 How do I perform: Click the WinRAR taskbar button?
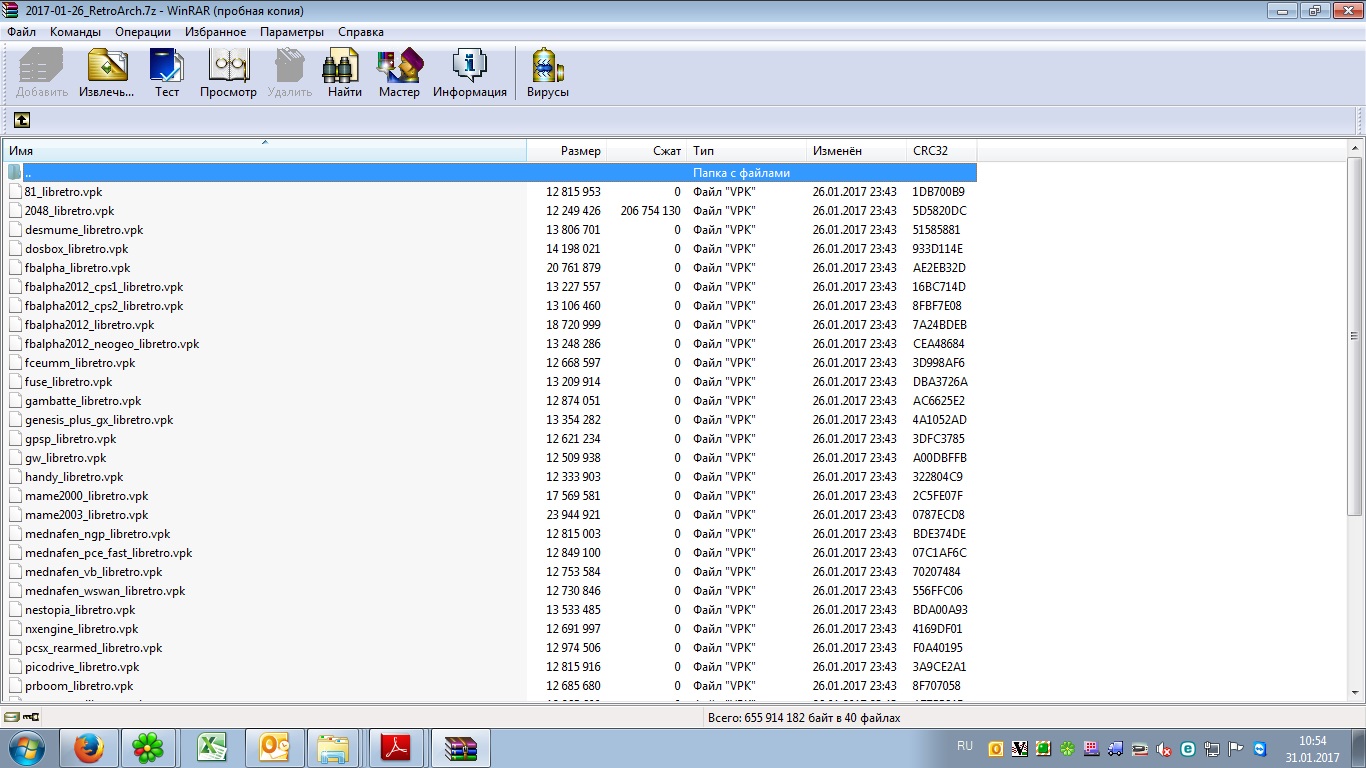[460, 748]
